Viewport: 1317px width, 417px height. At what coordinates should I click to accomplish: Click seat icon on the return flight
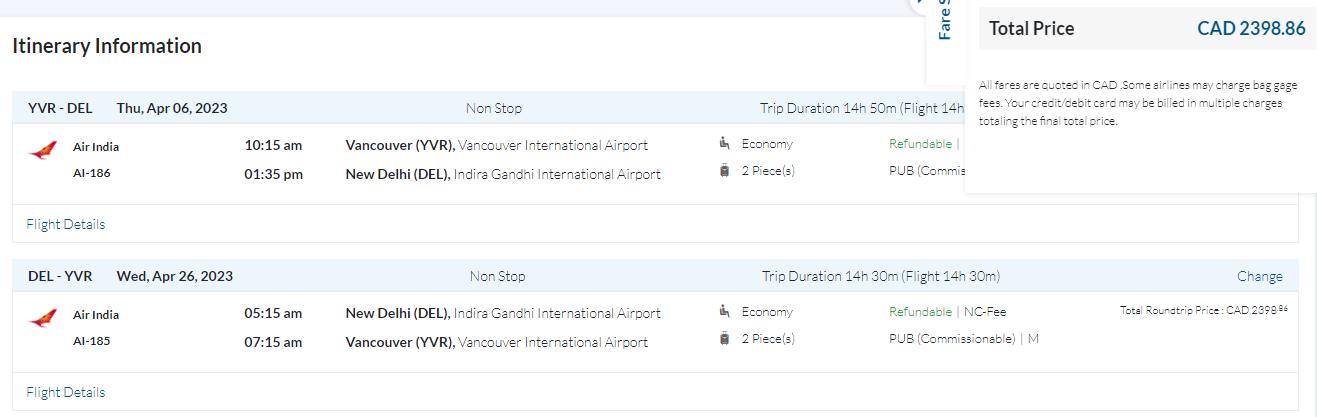[724, 312]
